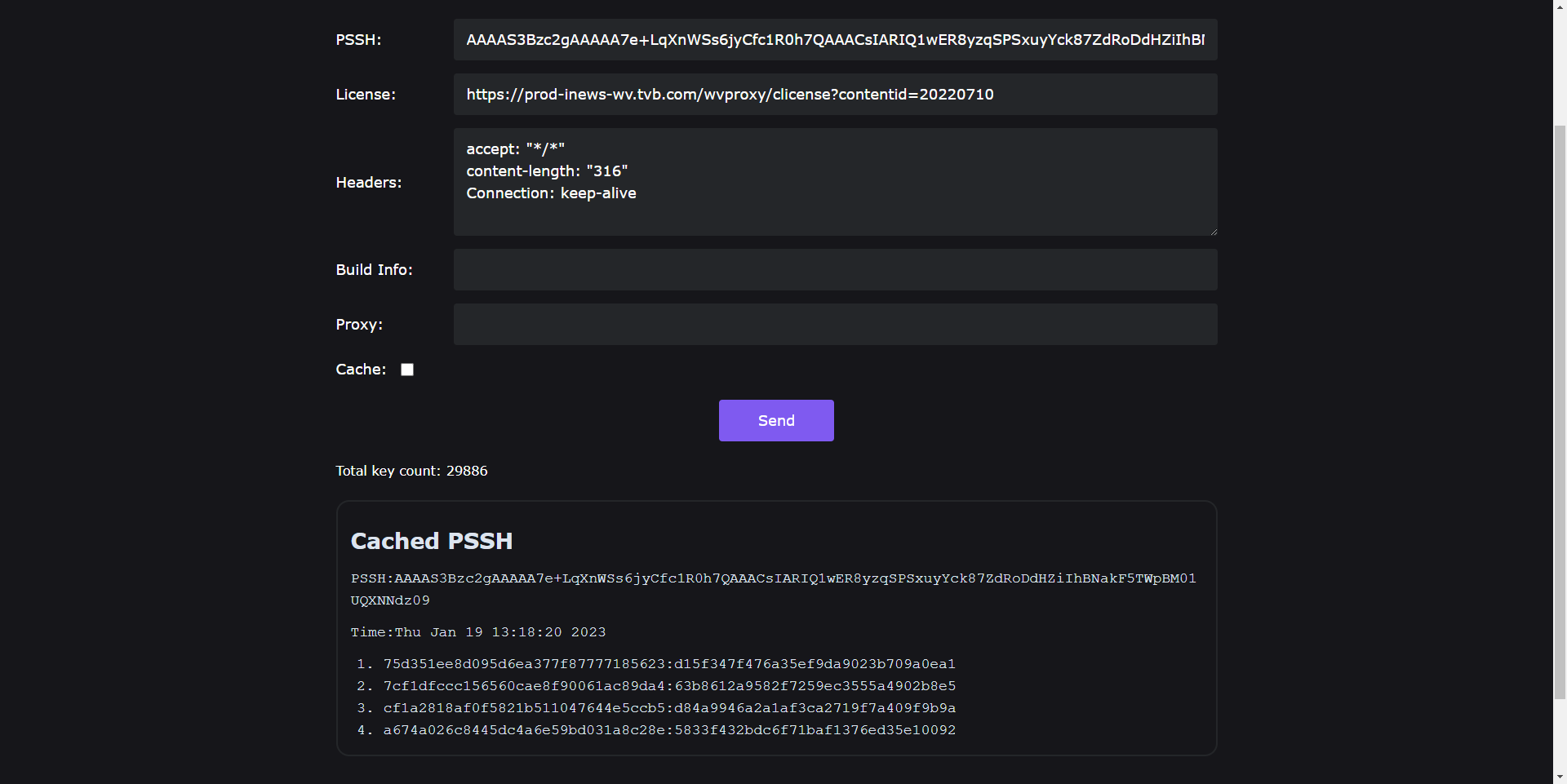Click the second key entry starting 7cf1dfcc
The width and height of the screenshot is (1567, 784).
click(x=668, y=686)
